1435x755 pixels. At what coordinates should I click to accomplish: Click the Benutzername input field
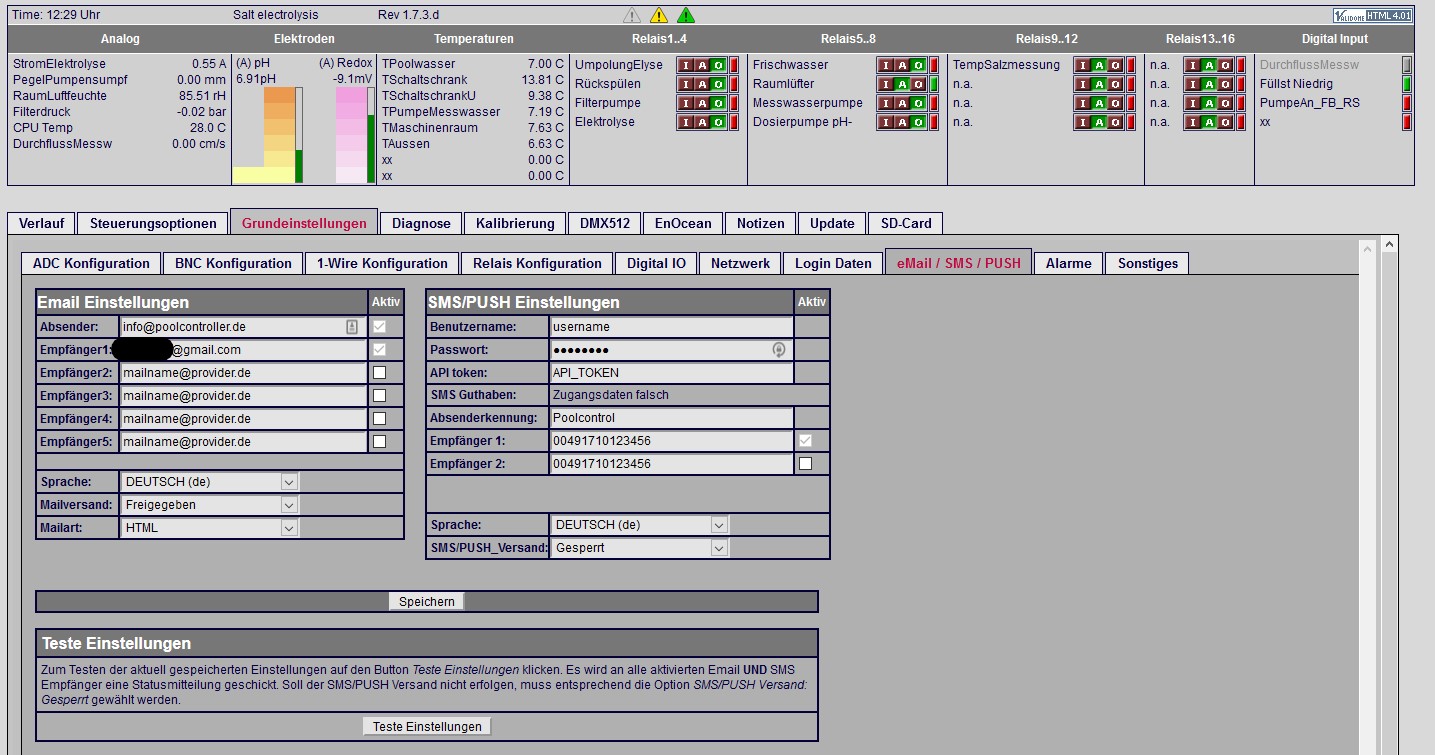[672, 327]
